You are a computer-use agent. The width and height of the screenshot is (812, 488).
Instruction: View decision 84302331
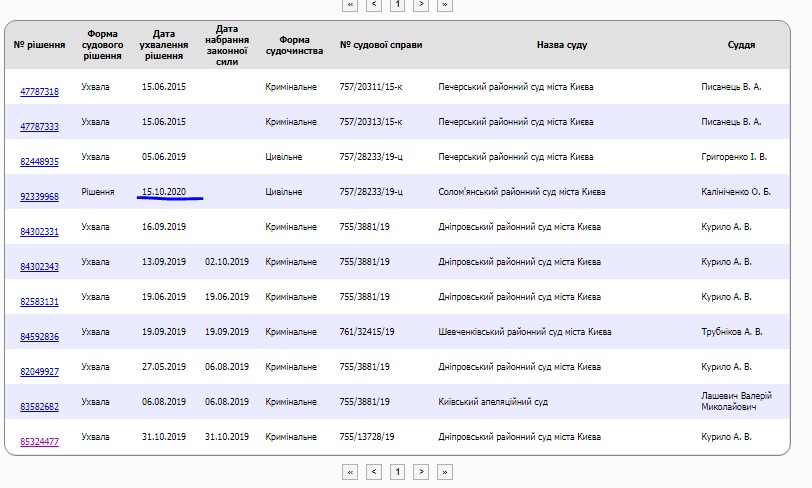tap(39, 232)
